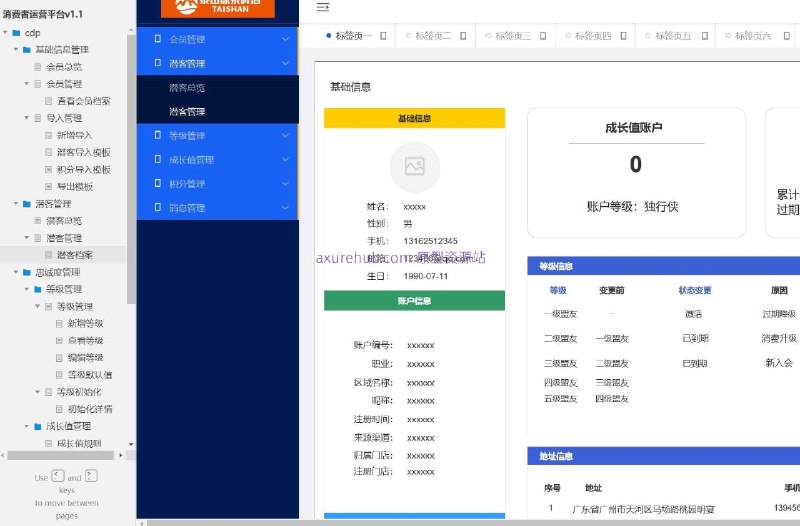
Task: Collapse the 忠诚度管理 tree node
Action: coord(16,272)
